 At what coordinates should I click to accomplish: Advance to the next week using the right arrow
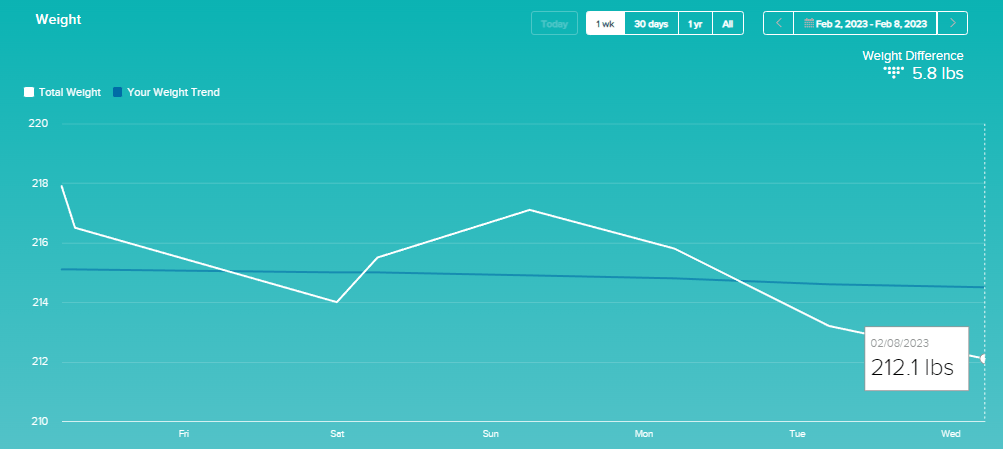tap(954, 23)
